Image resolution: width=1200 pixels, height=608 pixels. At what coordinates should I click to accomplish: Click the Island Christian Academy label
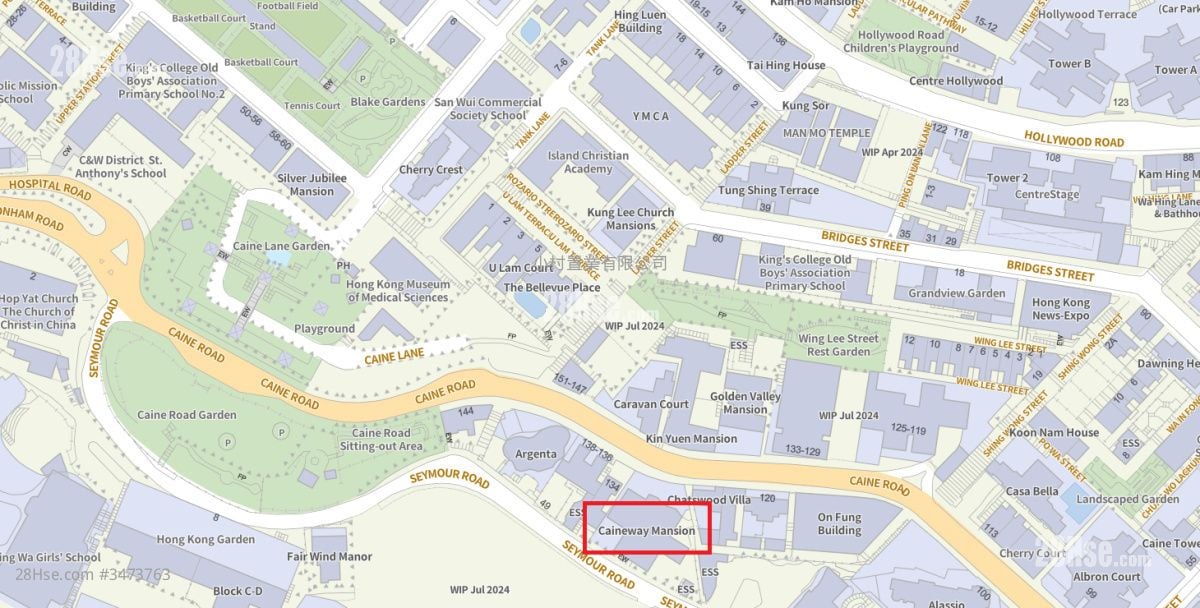tap(589, 162)
